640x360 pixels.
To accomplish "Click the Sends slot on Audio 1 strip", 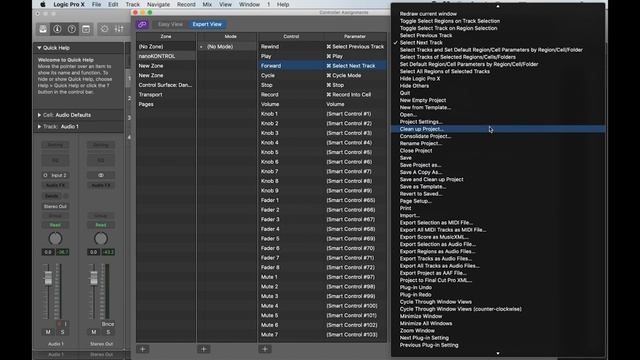I will 52,196.
